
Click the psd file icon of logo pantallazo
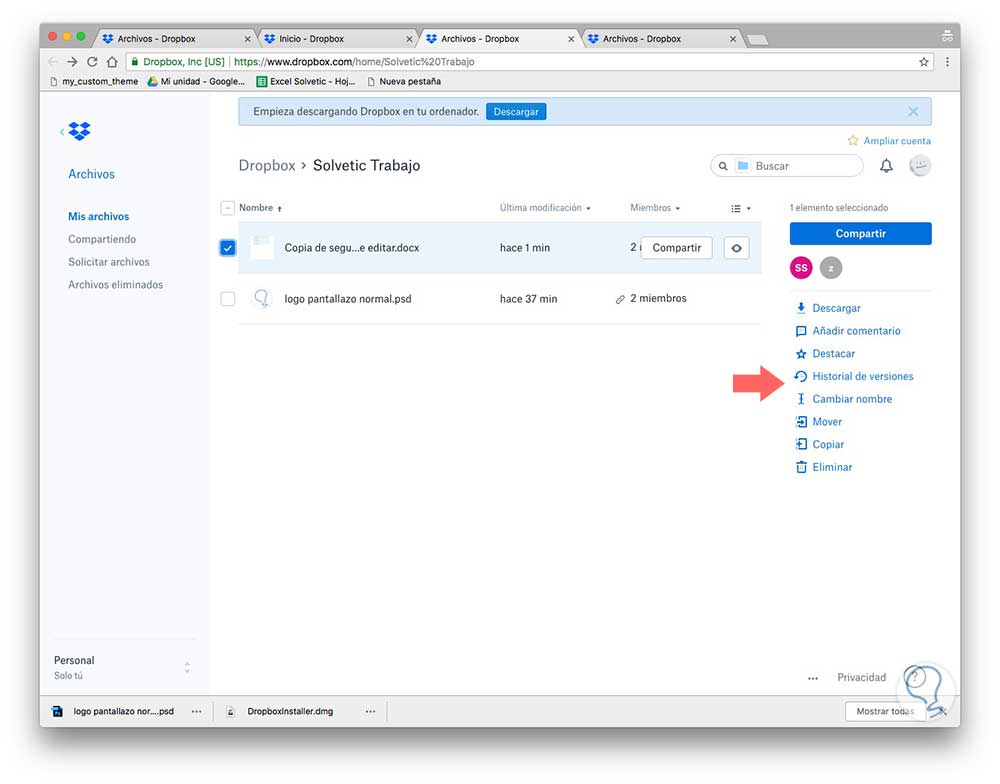tap(261, 299)
